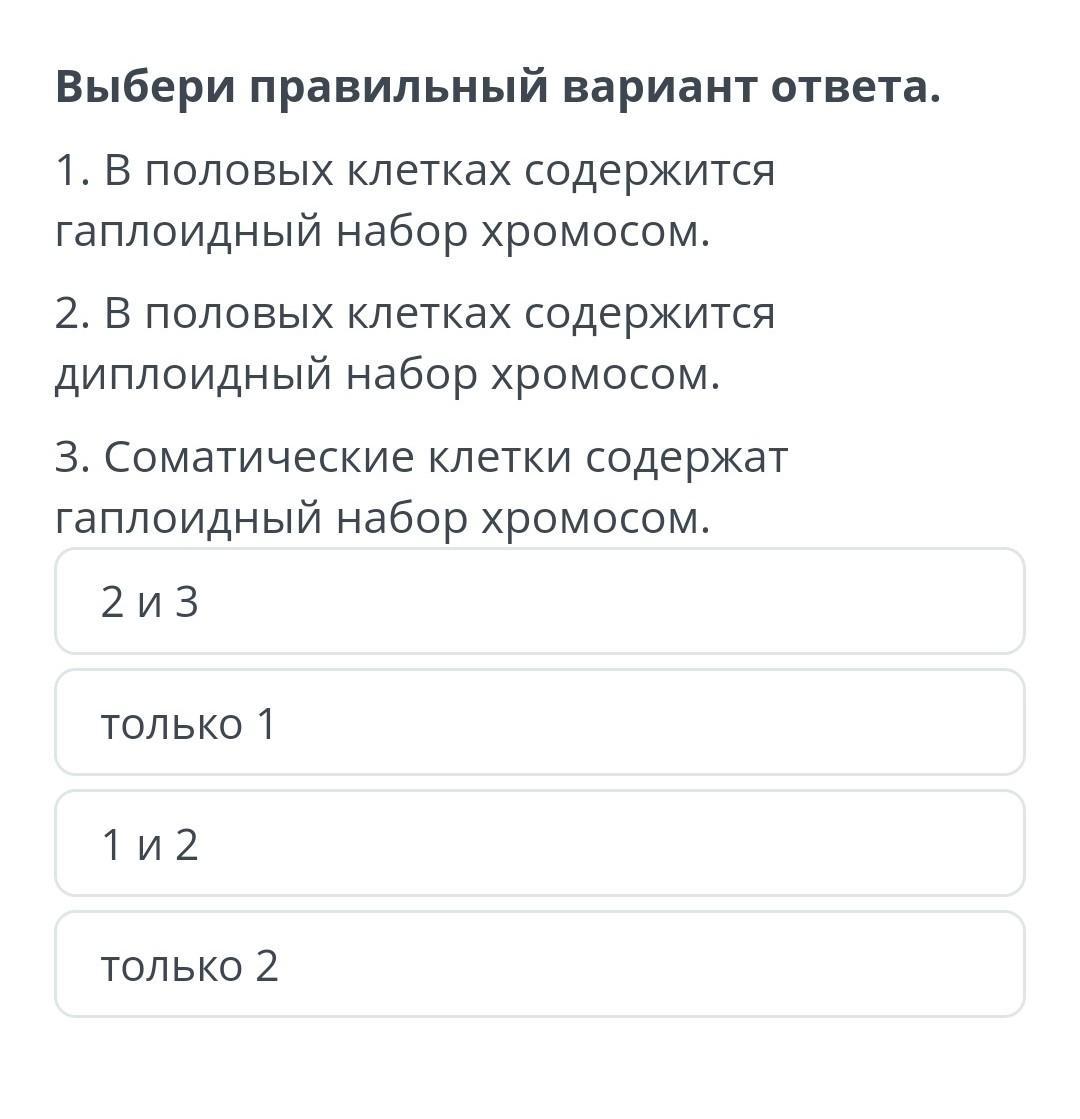Click the word "Соматические" in statement 3
Image resolution: width=1080 pixels, height=1119 pixels.
click(258, 457)
